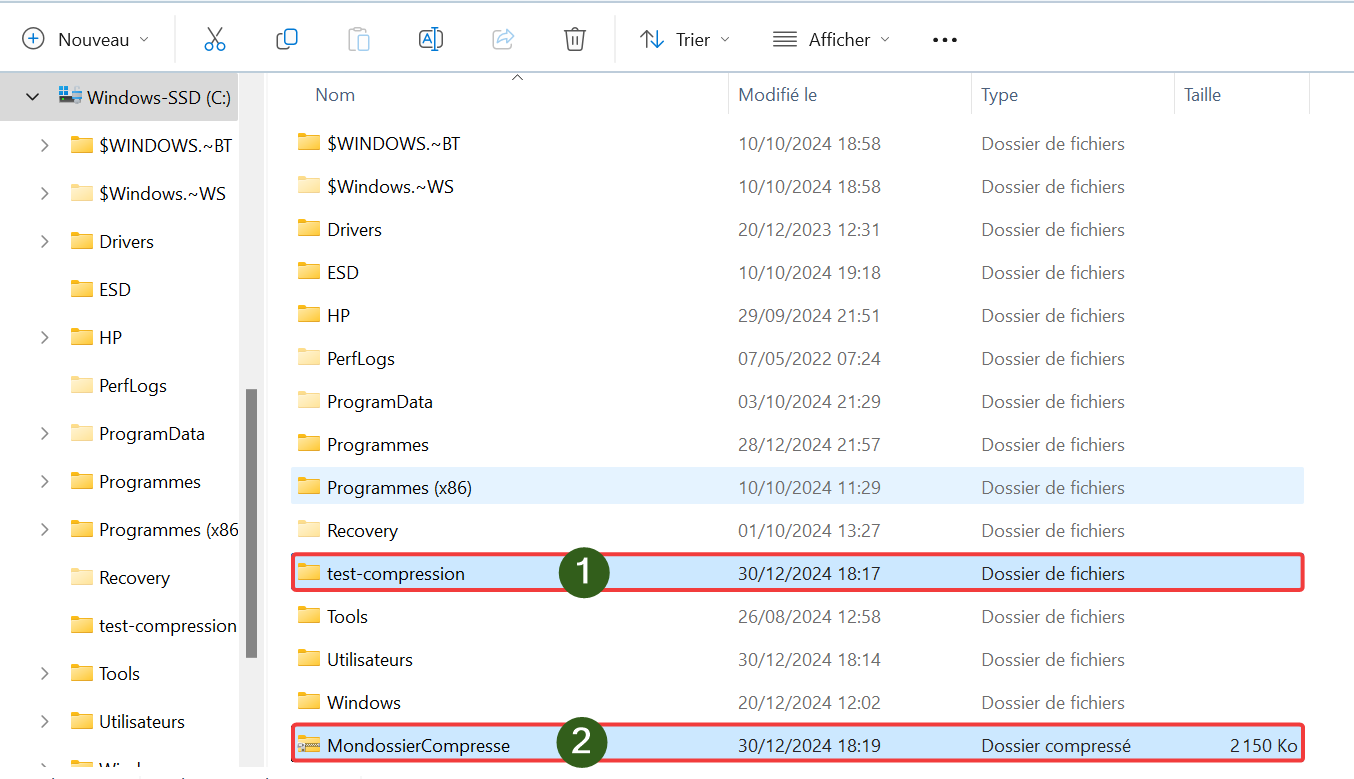
Task: Click the Rename icon in toolbar
Action: 431,40
